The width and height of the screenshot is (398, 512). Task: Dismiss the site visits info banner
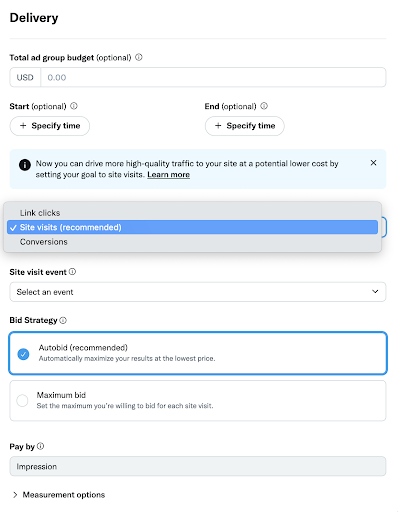coord(373,163)
